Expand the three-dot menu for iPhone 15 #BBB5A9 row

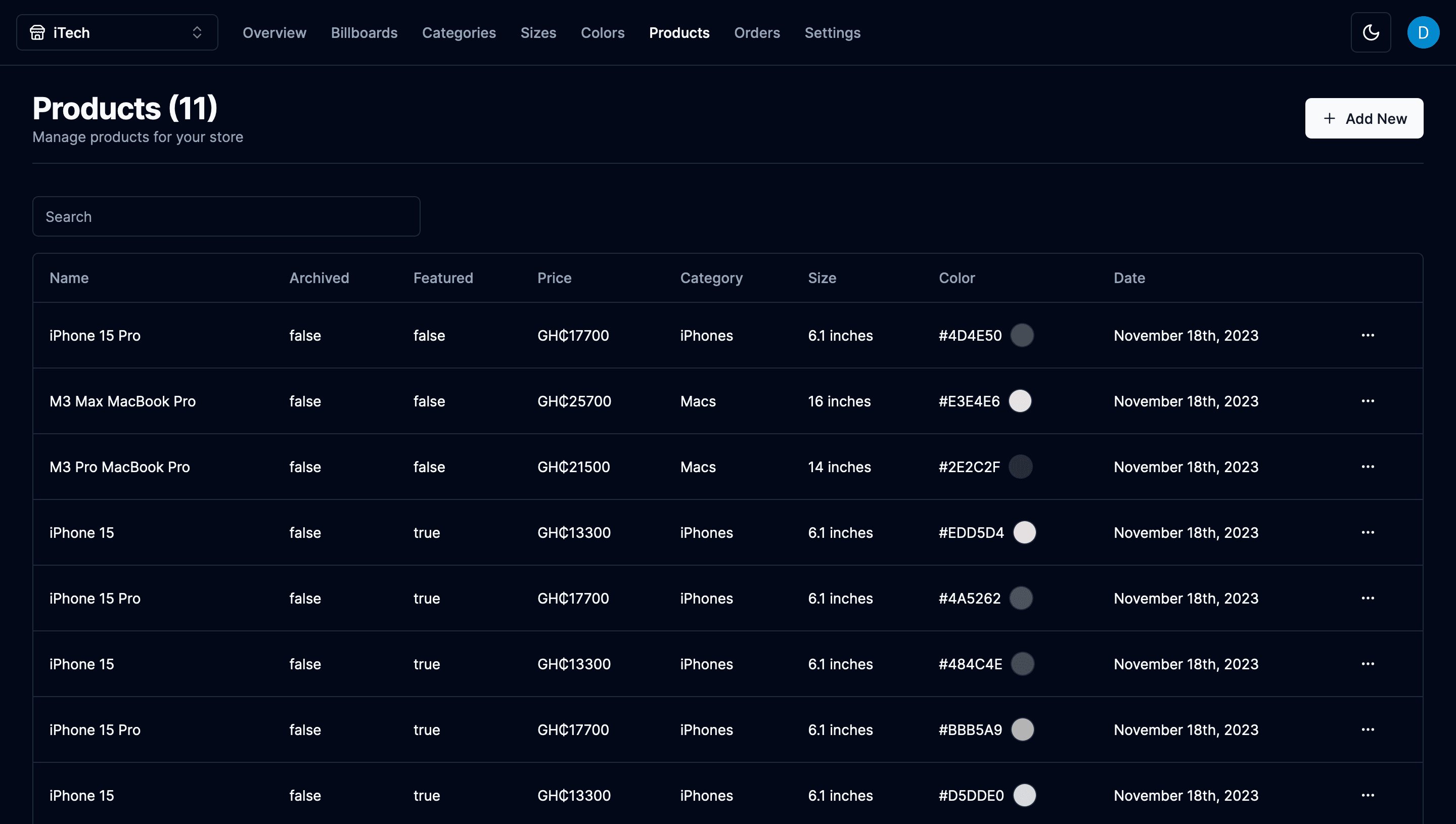click(1367, 729)
